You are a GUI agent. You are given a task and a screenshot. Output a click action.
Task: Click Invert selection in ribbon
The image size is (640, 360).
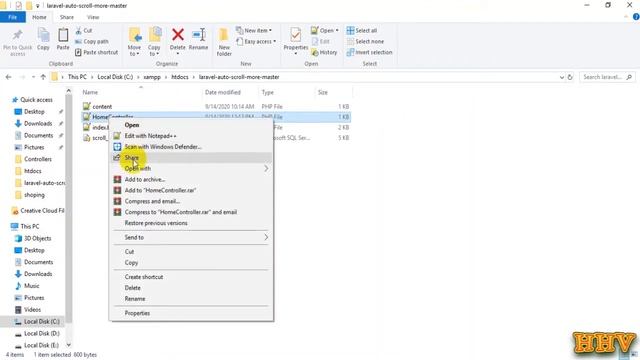pos(369,52)
